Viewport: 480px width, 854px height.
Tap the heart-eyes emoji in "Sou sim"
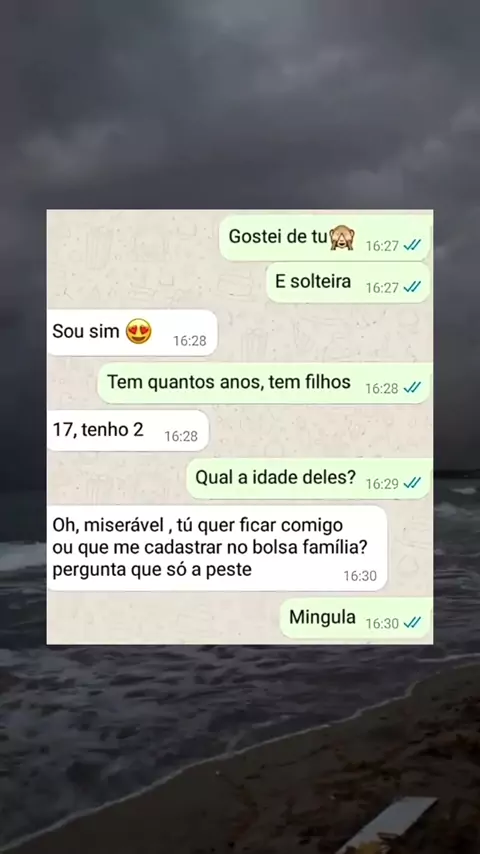[x=138, y=331]
